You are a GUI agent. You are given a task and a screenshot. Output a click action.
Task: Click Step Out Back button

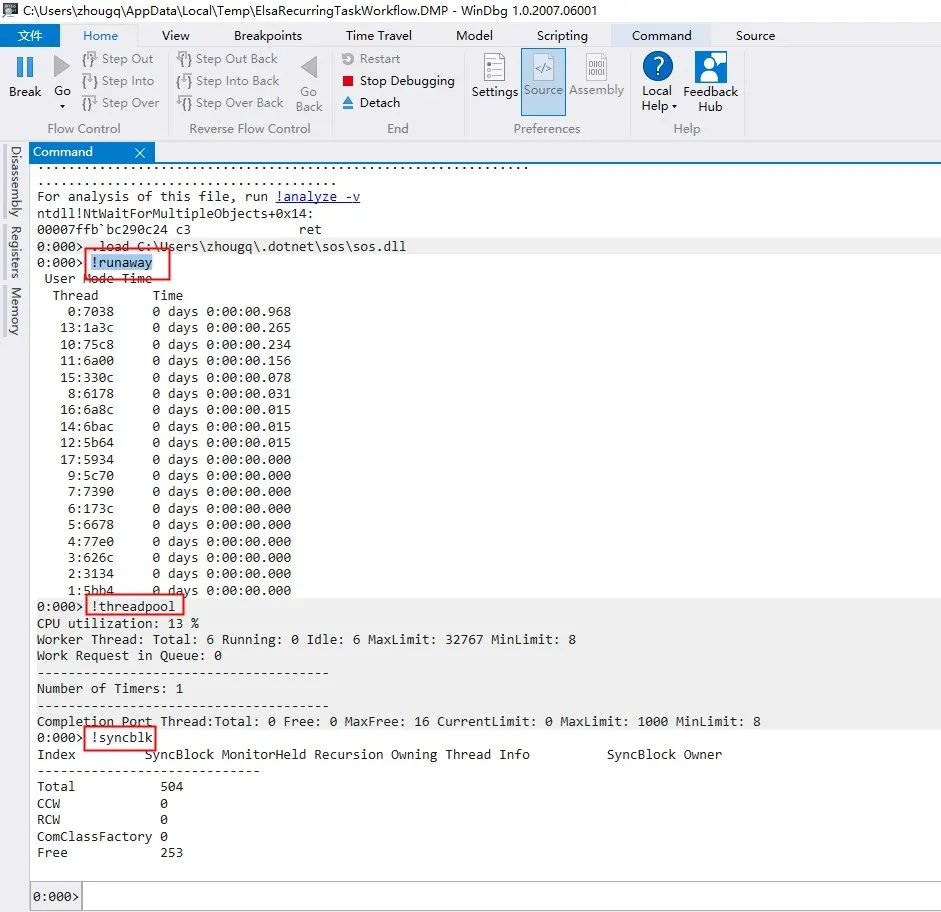point(227,59)
